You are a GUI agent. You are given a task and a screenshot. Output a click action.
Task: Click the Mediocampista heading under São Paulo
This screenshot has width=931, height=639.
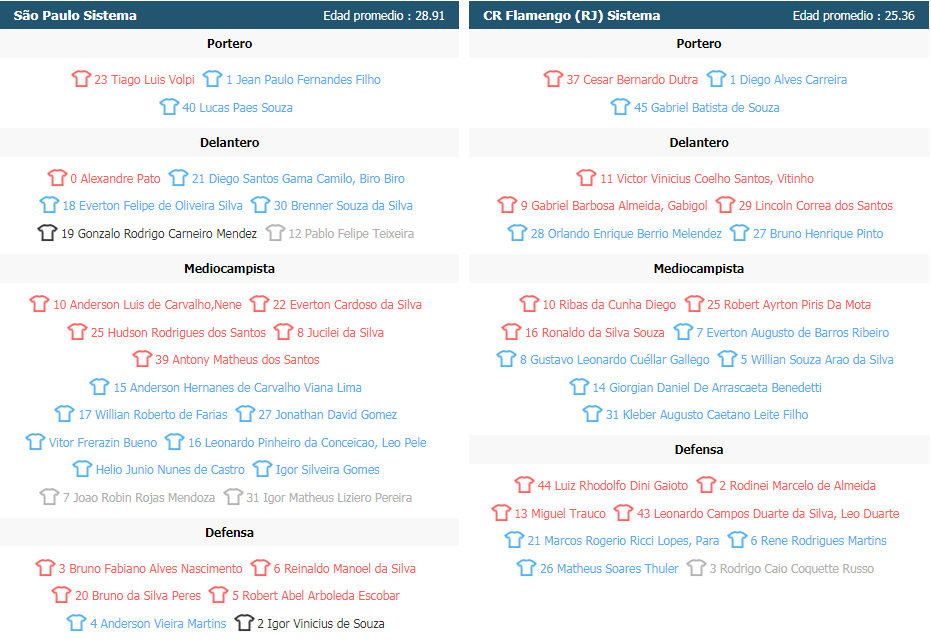[230, 268]
